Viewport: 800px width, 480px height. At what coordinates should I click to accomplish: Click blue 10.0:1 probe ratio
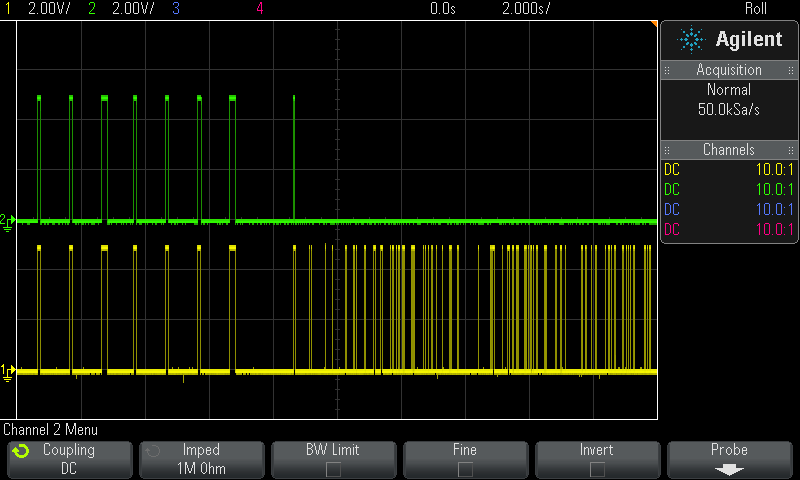click(x=774, y=209)
